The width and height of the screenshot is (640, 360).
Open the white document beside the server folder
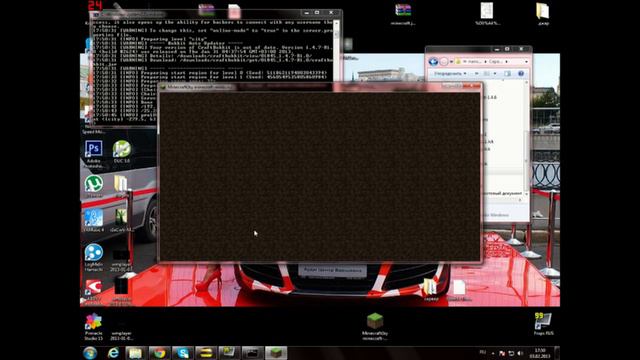pyautogui.click(x=459, y=289)
